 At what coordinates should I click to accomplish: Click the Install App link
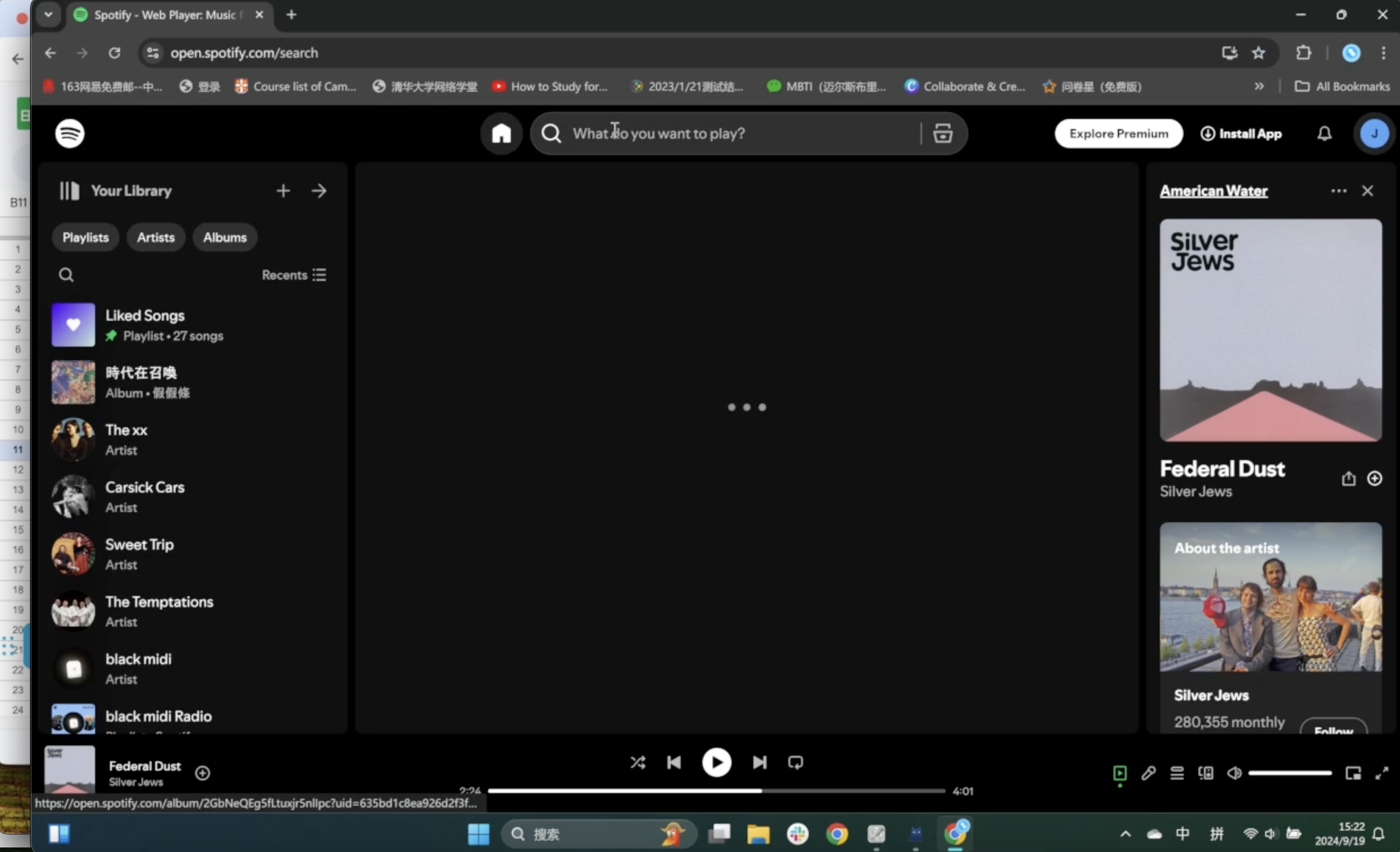[1242, 134]
